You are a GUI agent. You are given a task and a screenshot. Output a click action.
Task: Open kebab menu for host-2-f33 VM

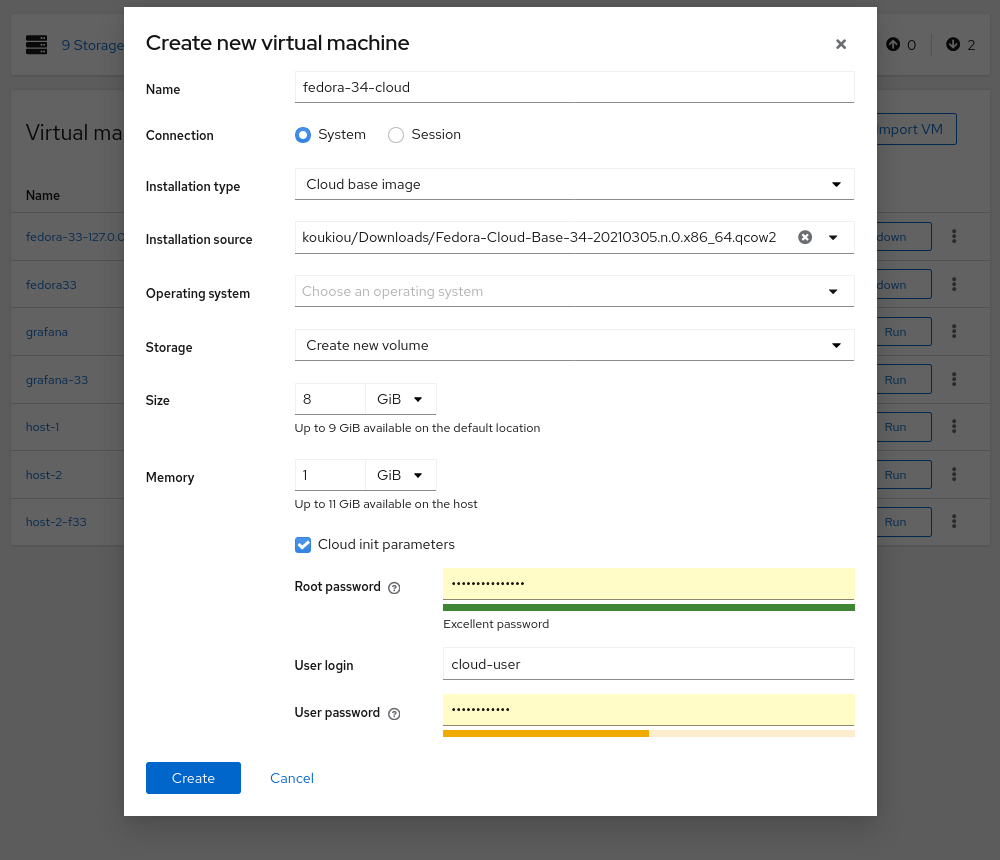954,521
